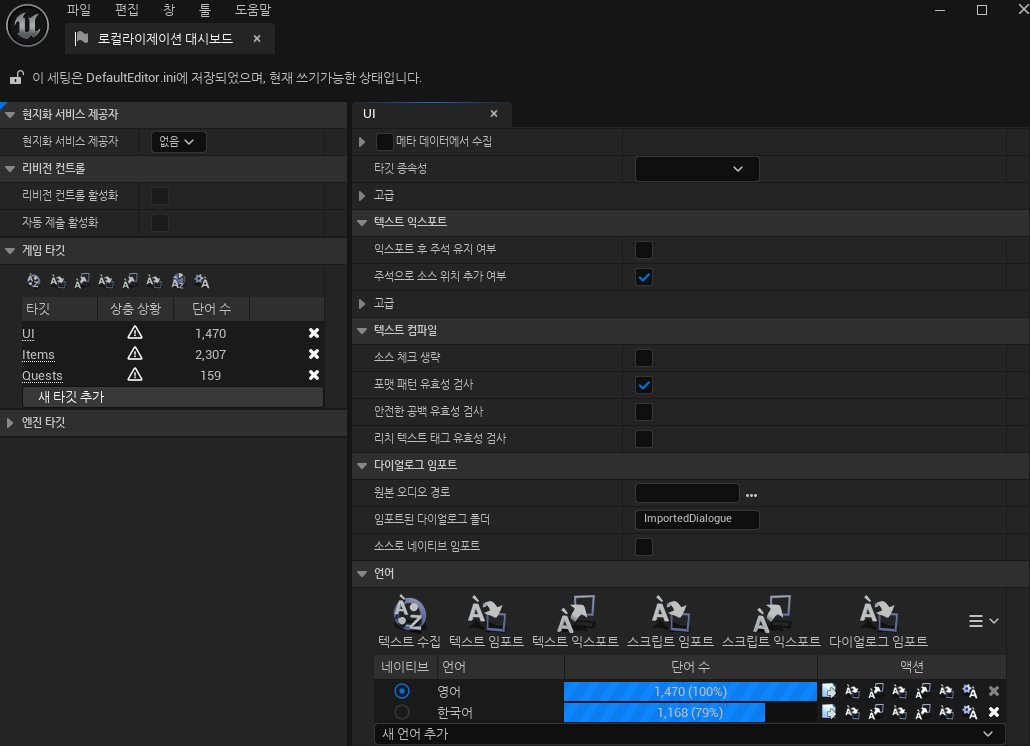1030x746 pixels.
Task: Compile text gear icon for 영어 row
Action: point(970,691)
